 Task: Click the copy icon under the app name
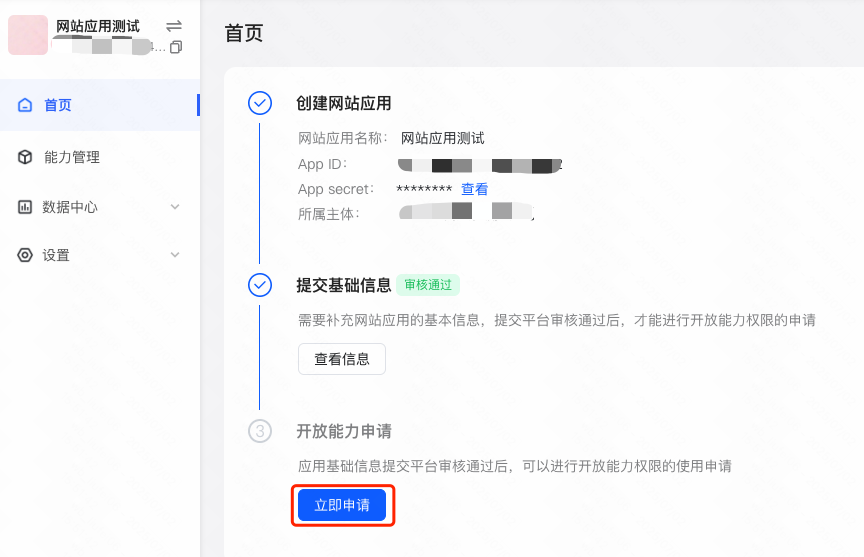point(176,47)
